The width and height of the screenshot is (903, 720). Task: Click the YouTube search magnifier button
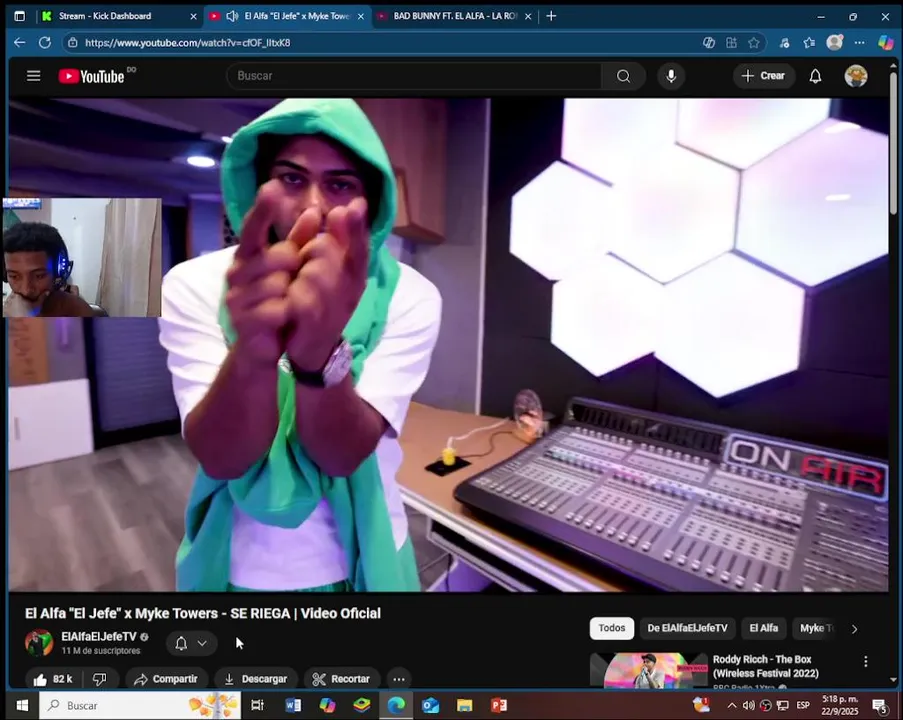click(x=623, y=76)
